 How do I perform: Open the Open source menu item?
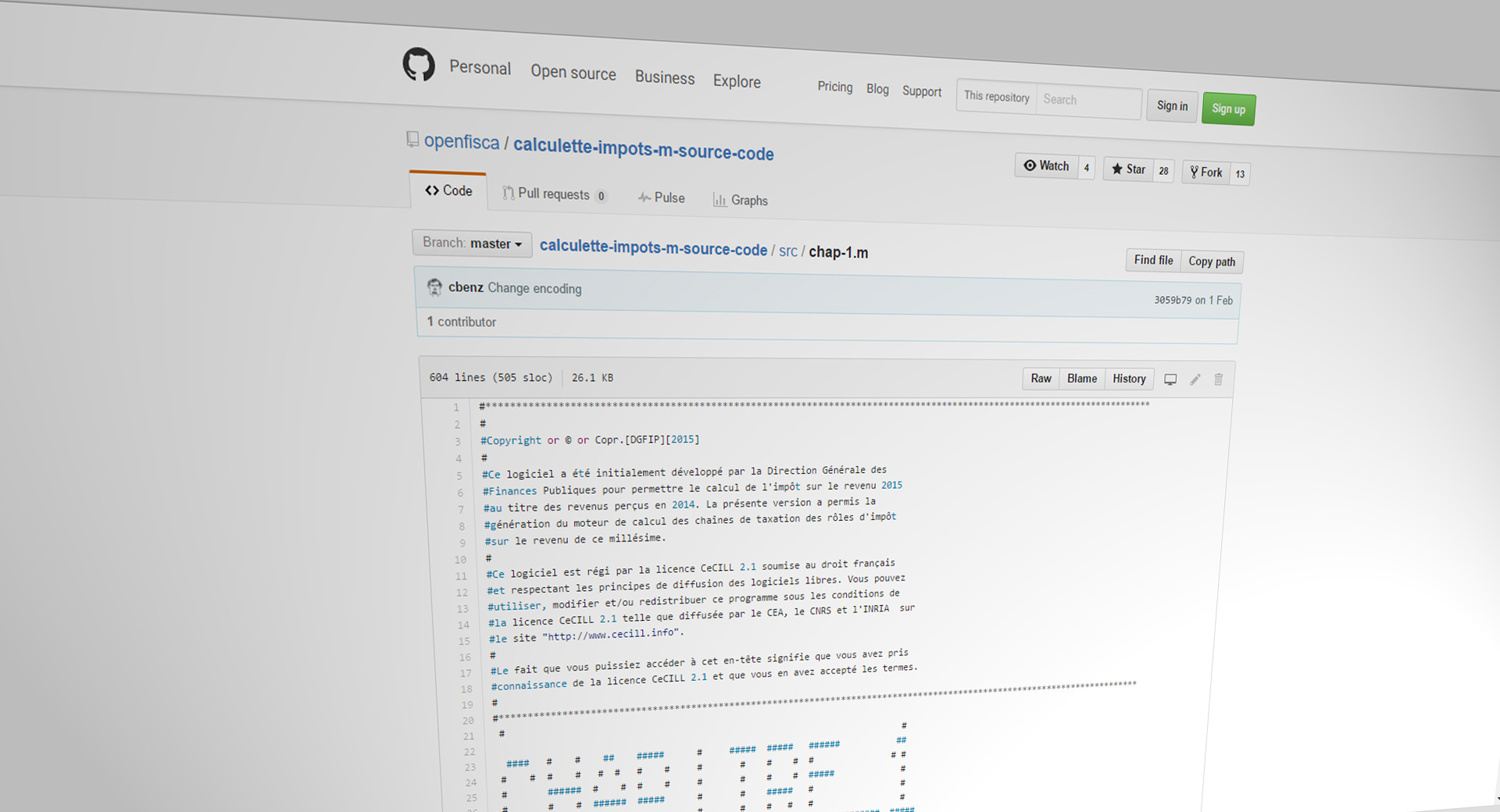[573, 73]
